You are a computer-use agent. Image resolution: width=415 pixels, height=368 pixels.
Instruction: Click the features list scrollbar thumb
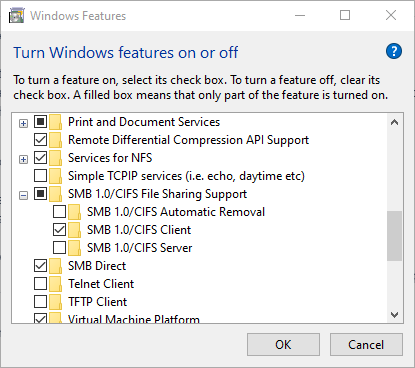point(394,236)
